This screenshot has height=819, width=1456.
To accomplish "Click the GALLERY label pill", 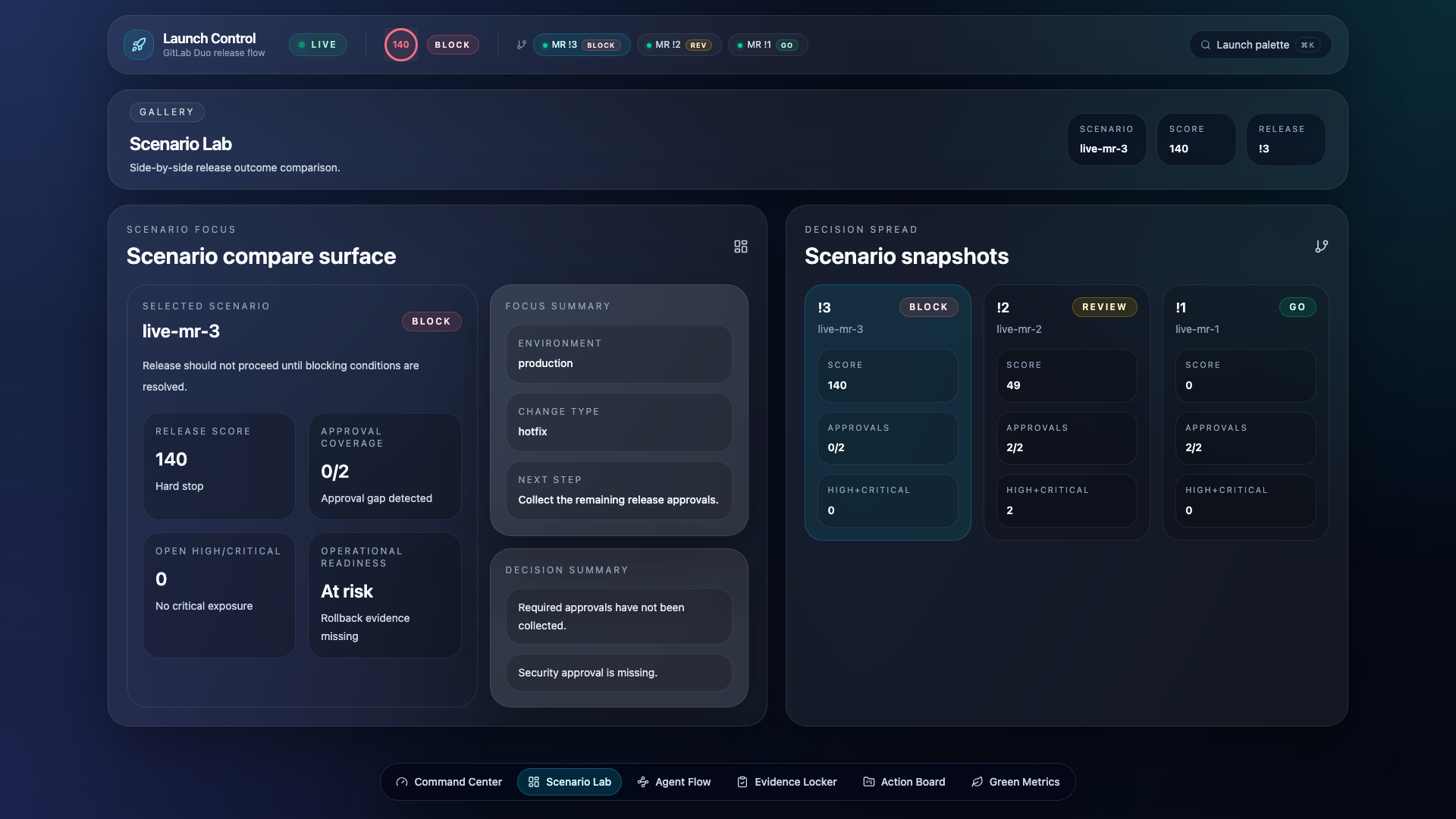I will (x=167, y=112).
